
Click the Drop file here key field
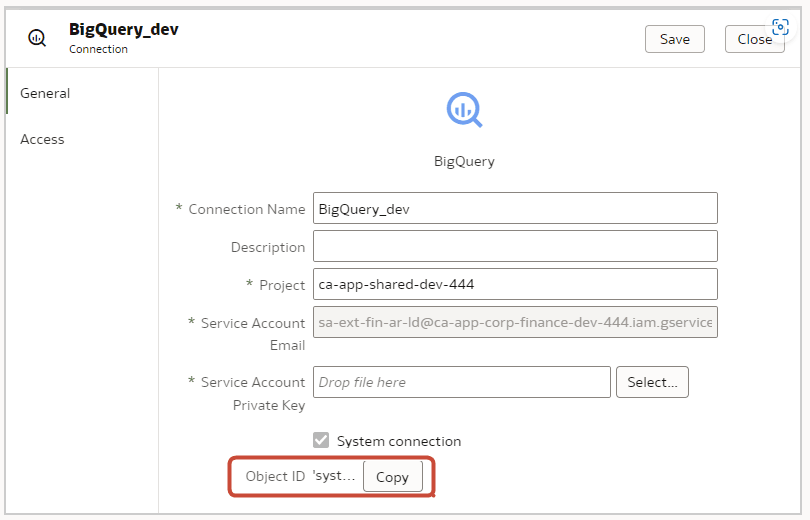462,382
